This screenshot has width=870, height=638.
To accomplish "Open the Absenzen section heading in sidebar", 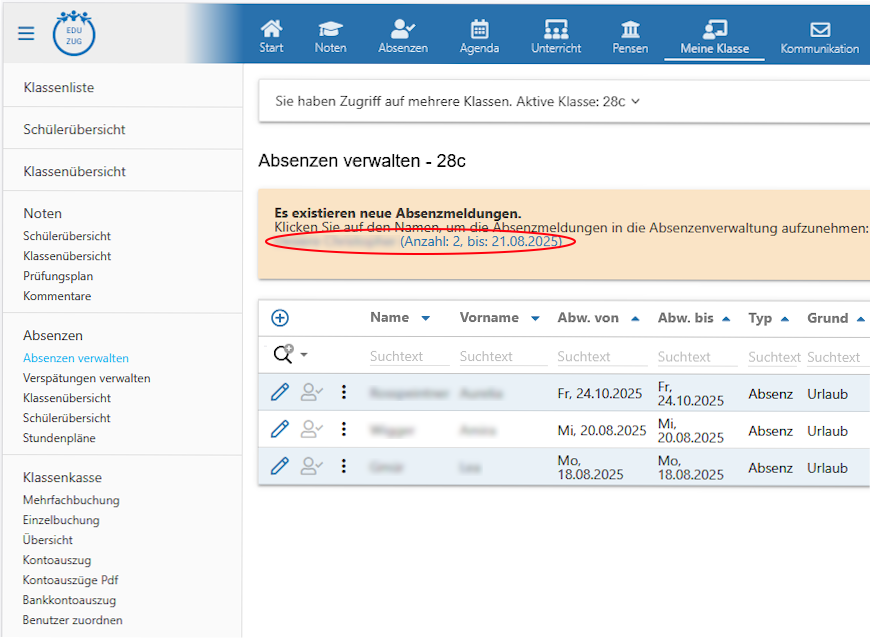I will click(53, 336).
